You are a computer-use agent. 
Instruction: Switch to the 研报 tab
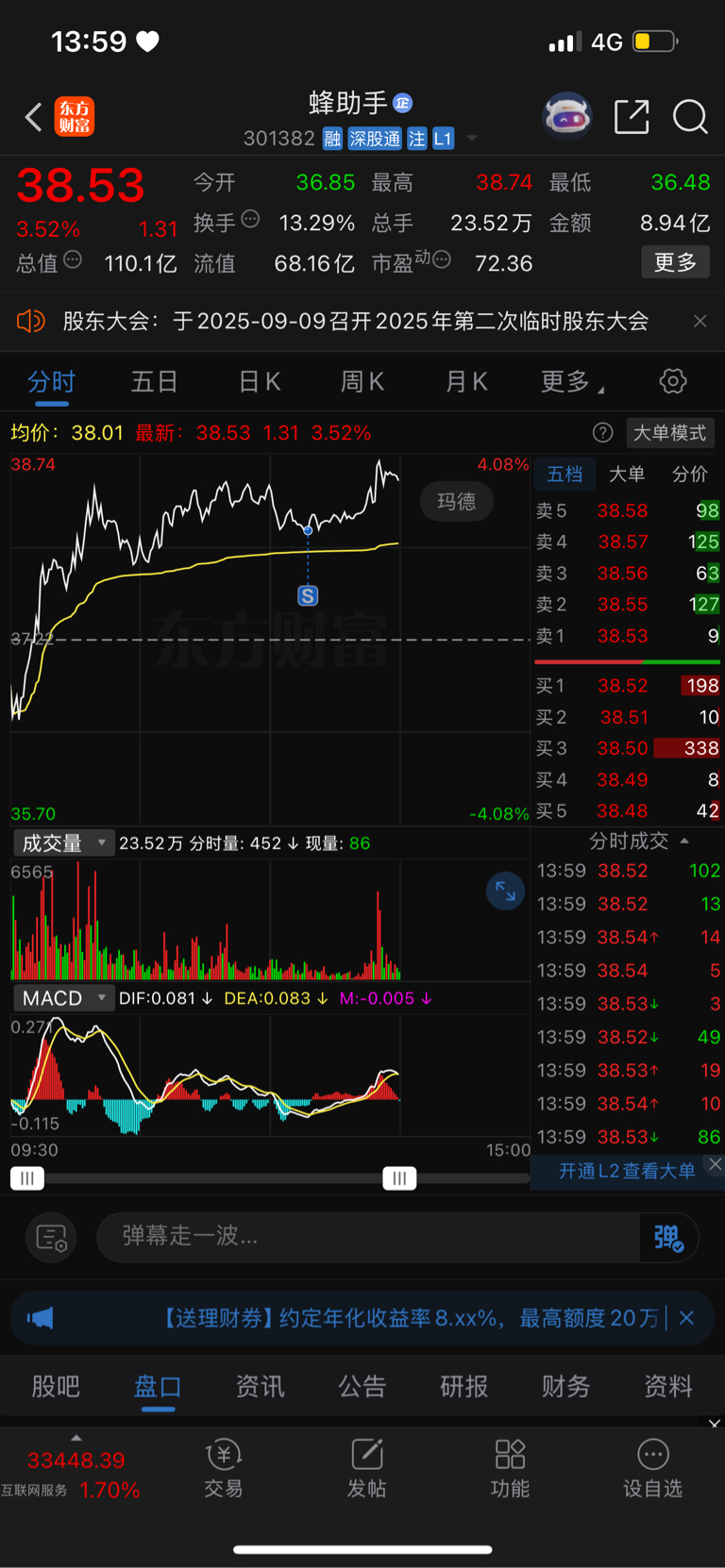[464, 1386]
